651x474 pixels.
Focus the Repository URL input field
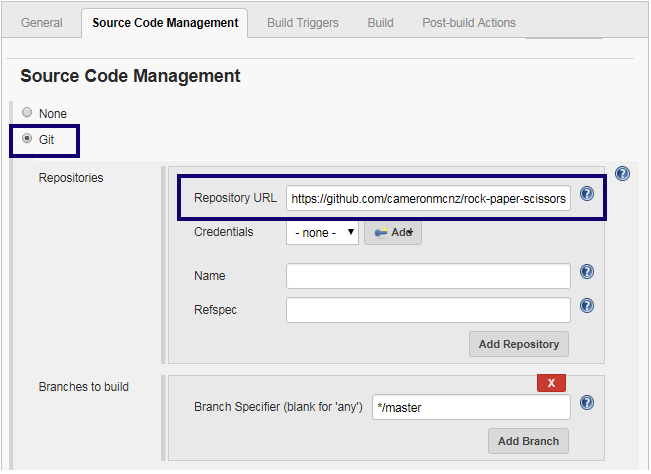[428, 198]
